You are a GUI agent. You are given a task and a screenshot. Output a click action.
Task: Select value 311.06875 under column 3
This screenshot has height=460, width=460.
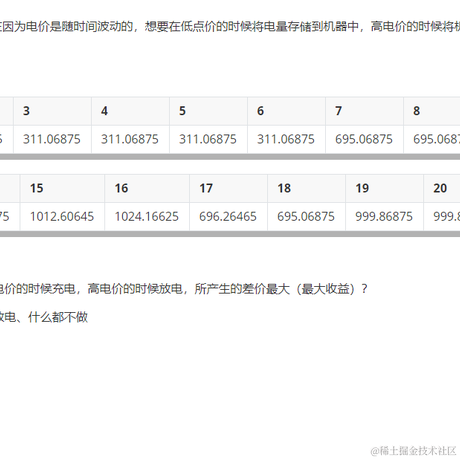click(52, 139)
